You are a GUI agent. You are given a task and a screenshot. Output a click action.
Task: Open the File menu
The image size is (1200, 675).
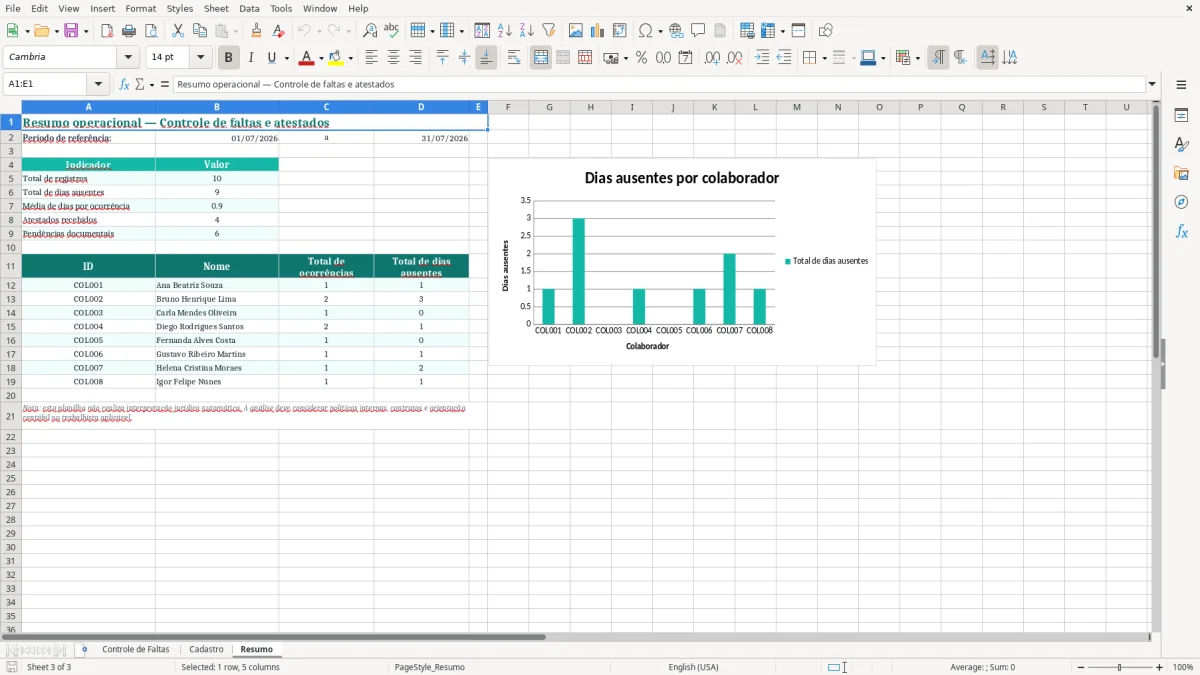click(x=13, y=8)
